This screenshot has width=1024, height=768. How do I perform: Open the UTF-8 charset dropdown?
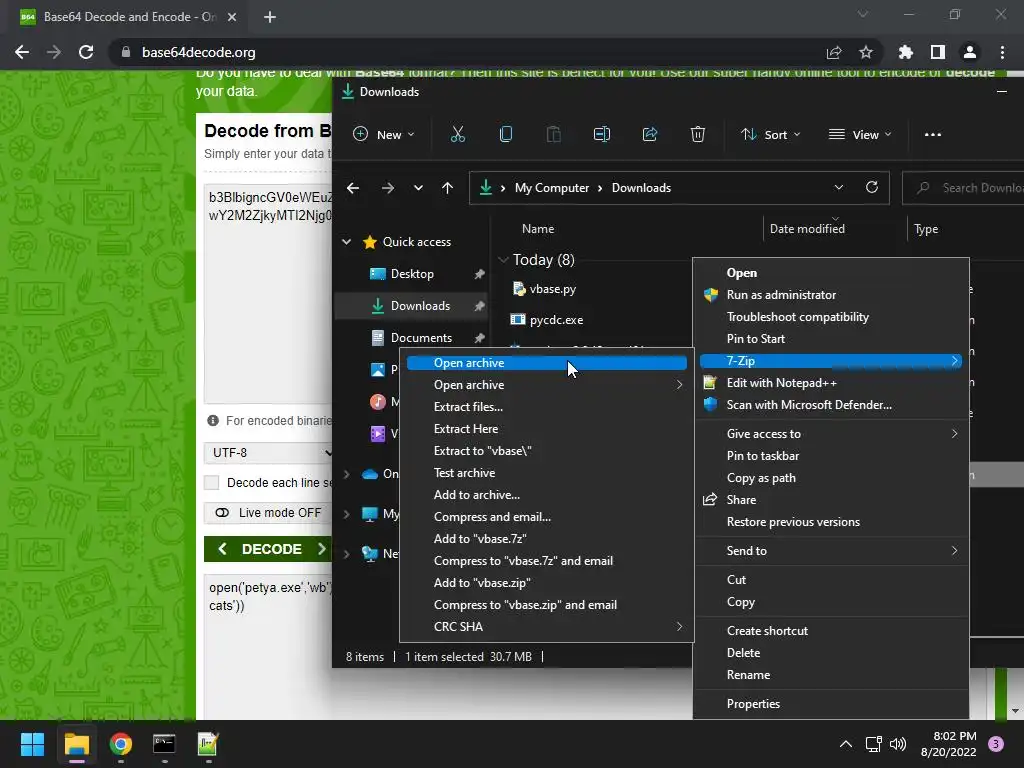point(268,453)
